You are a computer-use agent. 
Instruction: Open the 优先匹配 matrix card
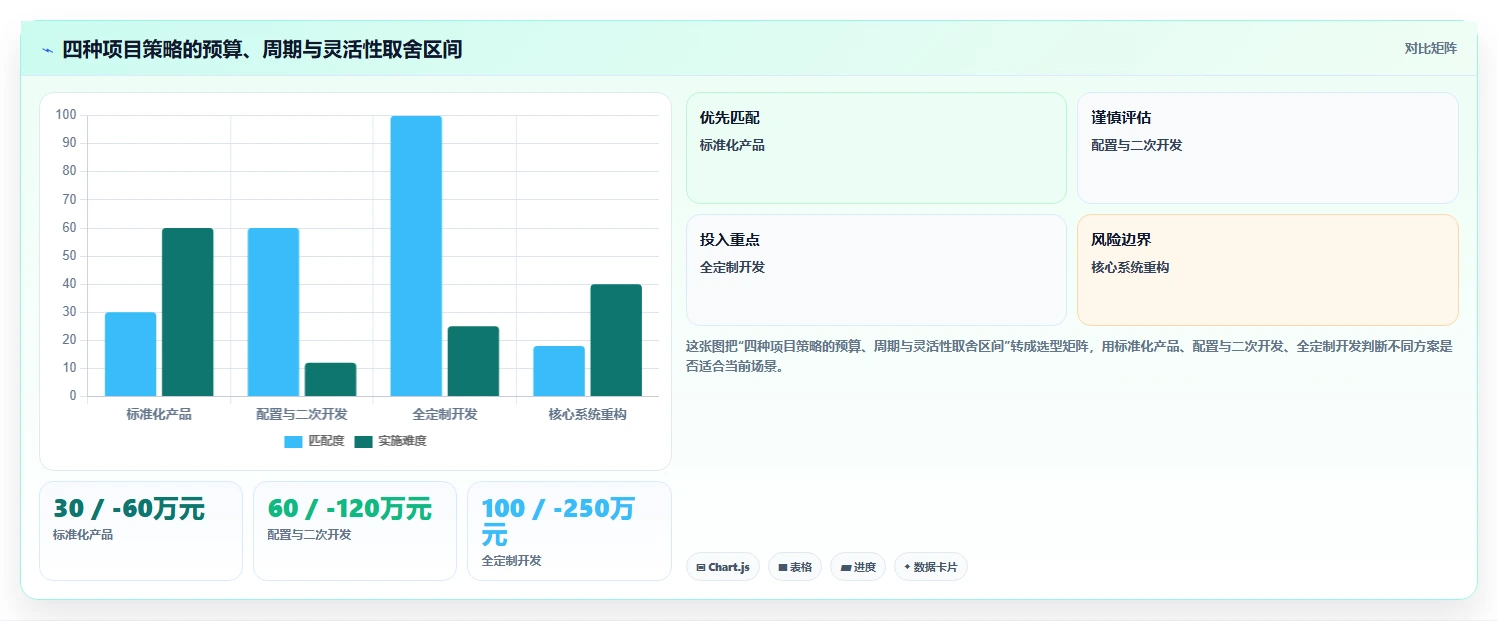click(876, 148)
